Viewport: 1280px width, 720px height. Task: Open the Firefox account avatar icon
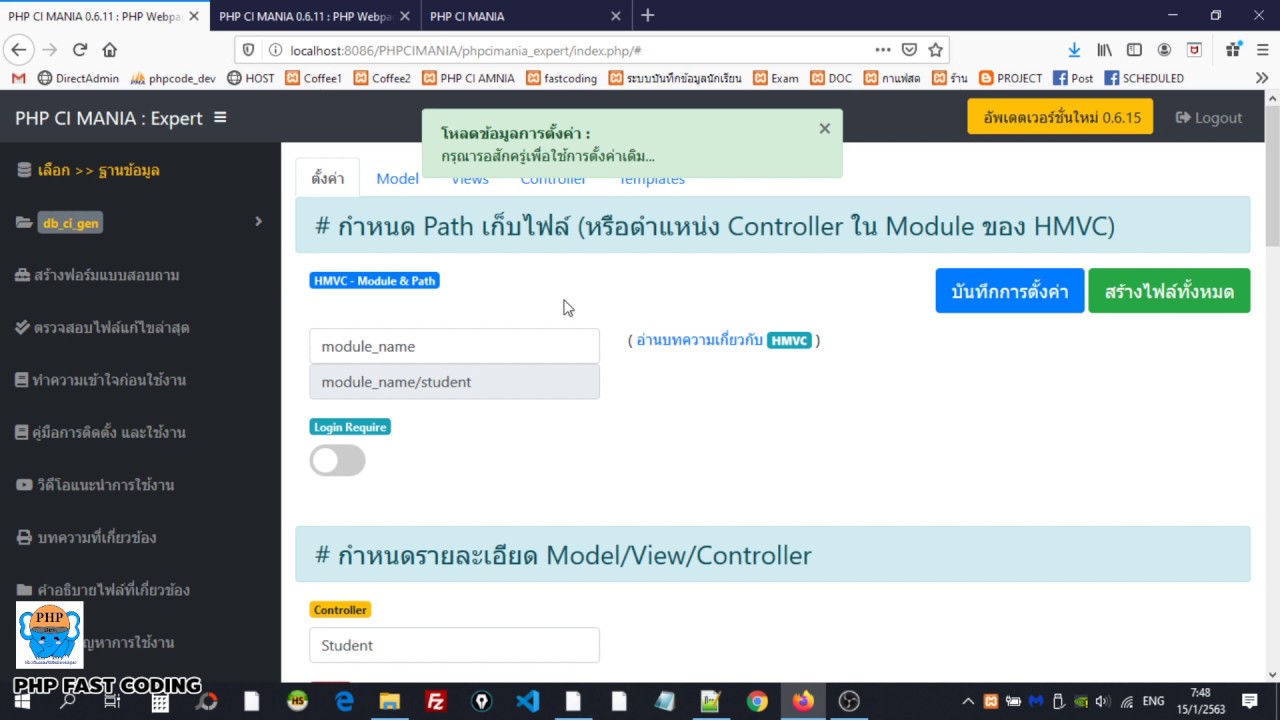click(1164, 50)
